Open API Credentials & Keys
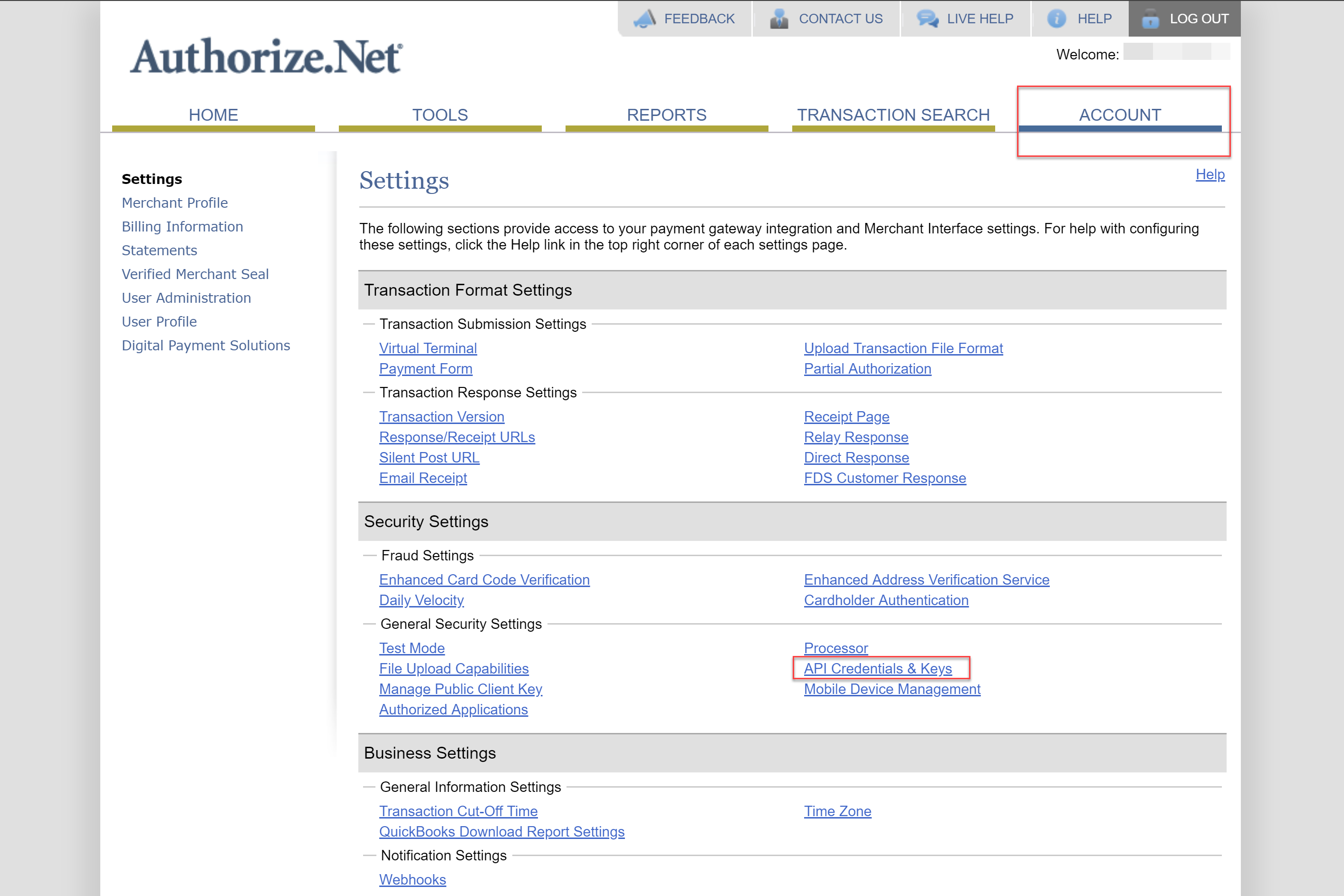 point(878,669)
